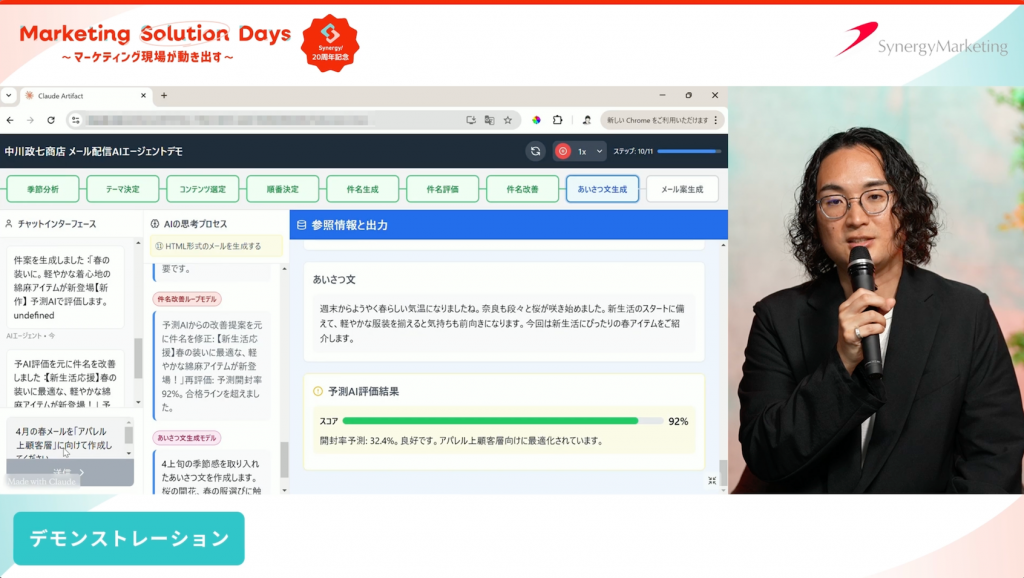Click the browser forward arrow
Image resolution: width=1024 pixels, height=578 pixels.
point(30,120)
